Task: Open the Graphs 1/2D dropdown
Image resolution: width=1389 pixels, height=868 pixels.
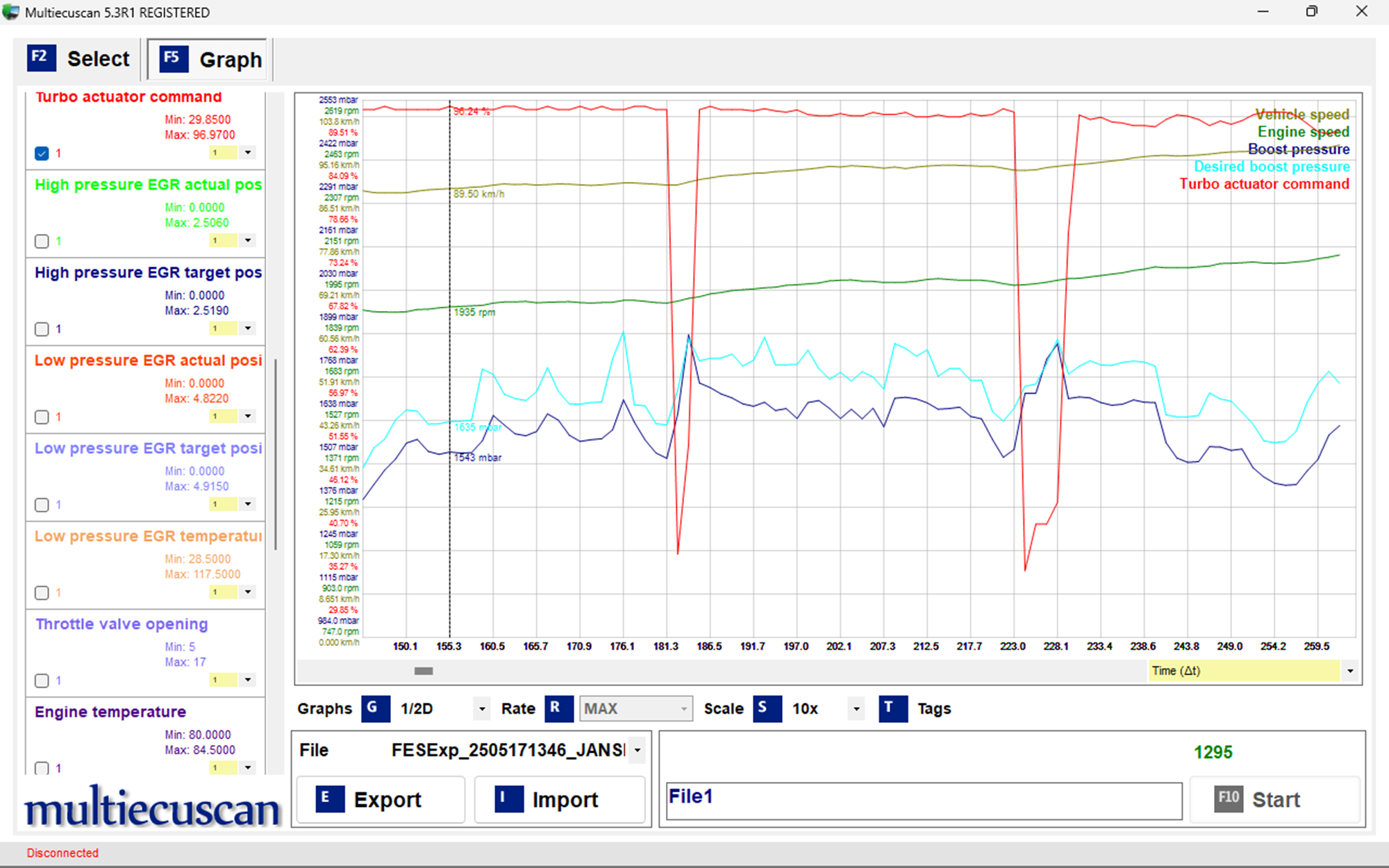Action: 482,709
